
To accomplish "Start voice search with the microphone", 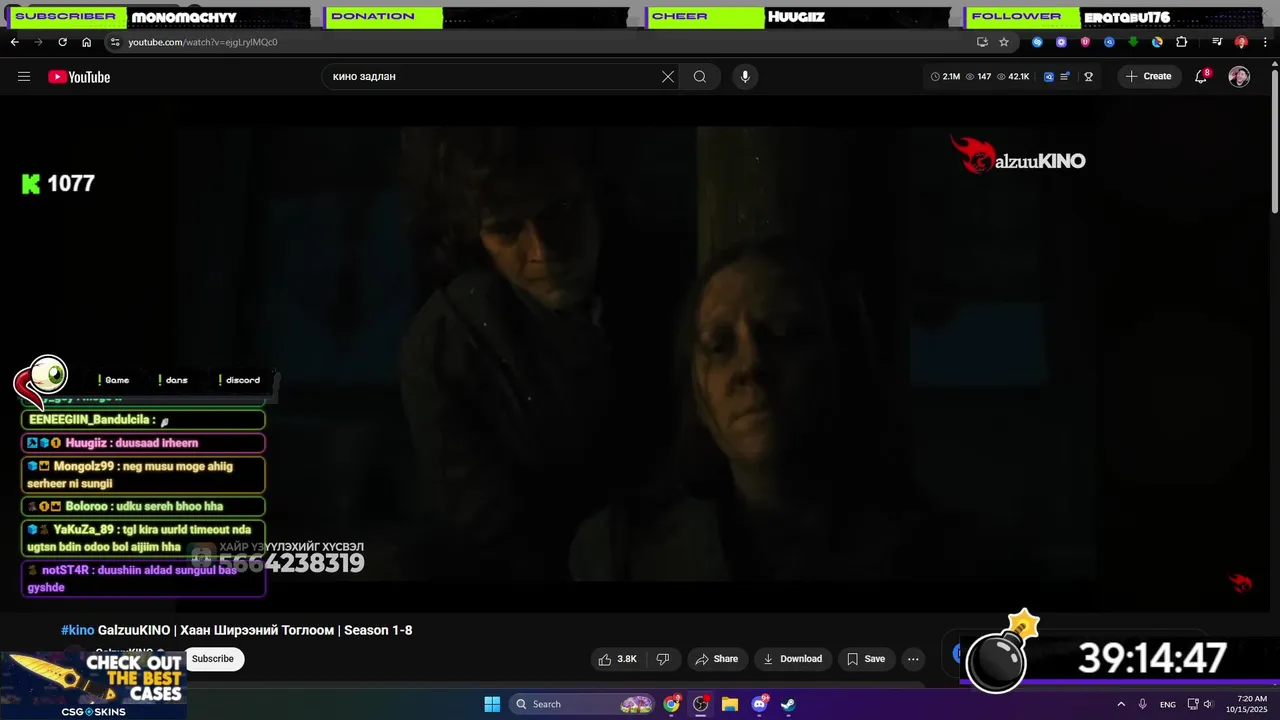I will point(744,77).
